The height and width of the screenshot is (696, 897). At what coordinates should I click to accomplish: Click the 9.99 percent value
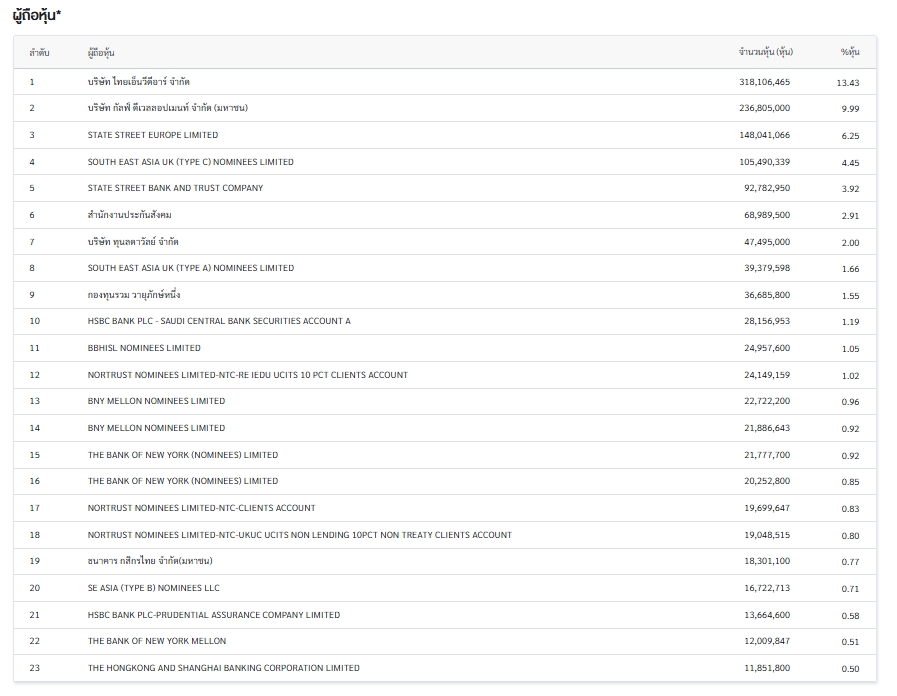(850, 109)
